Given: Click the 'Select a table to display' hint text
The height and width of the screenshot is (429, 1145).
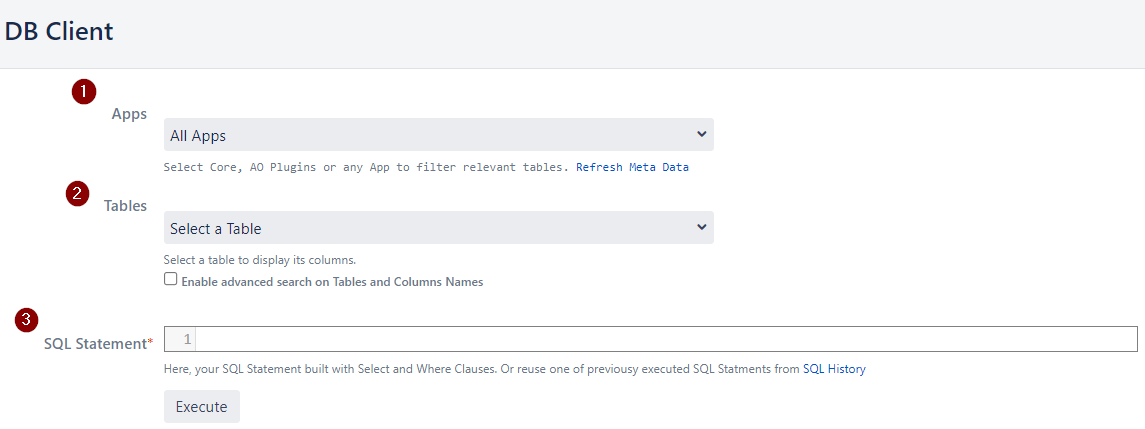Looking at the screenshot, I should tap(260, 259).
